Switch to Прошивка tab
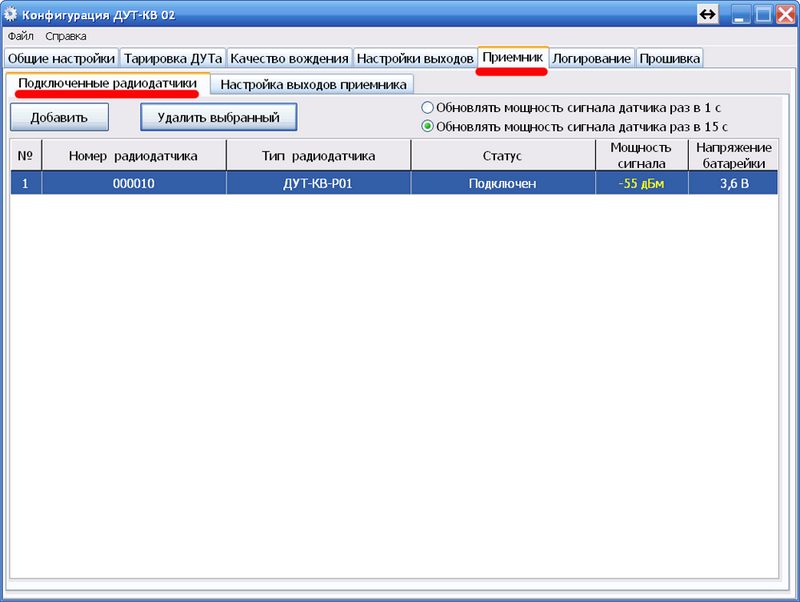 click(669, 58)
